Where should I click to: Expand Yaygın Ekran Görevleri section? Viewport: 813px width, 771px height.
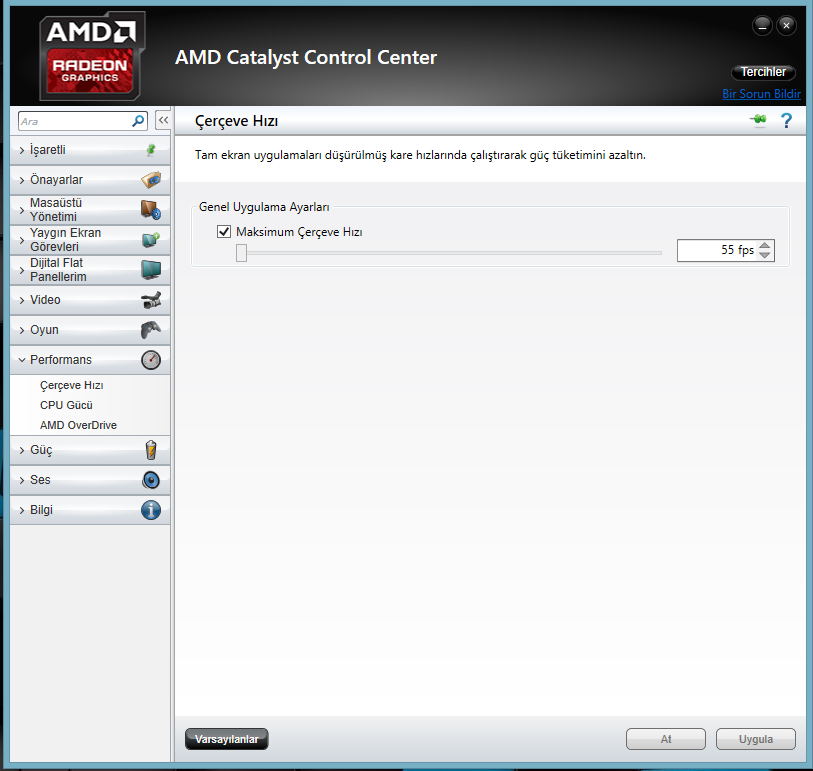coord(90,240)
